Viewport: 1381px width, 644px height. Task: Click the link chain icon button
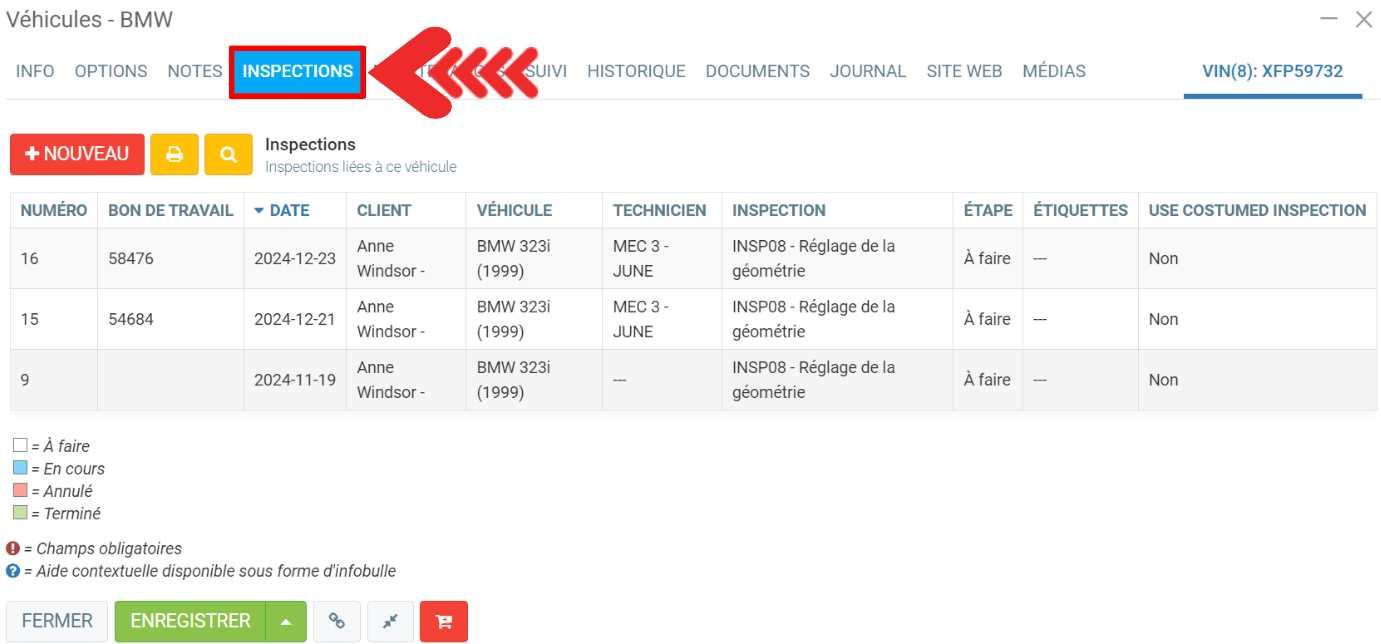pos(337,621)
